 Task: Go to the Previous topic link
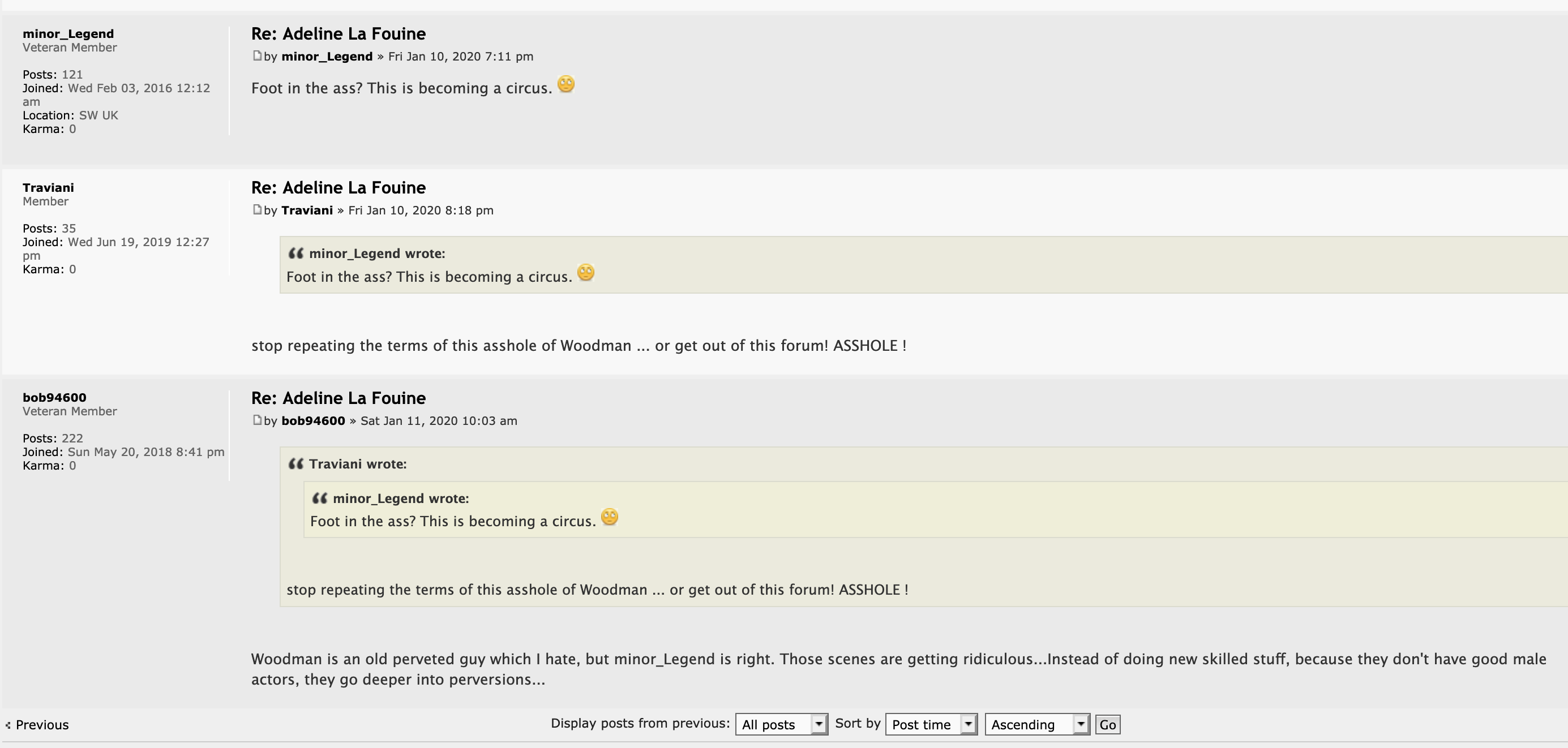[42, 725]
